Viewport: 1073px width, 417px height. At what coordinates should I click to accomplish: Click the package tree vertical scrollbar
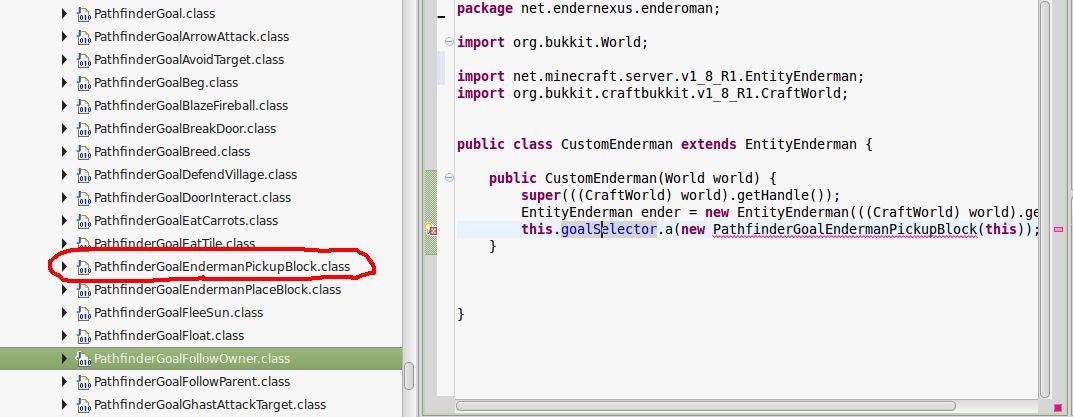click(409, 376)
